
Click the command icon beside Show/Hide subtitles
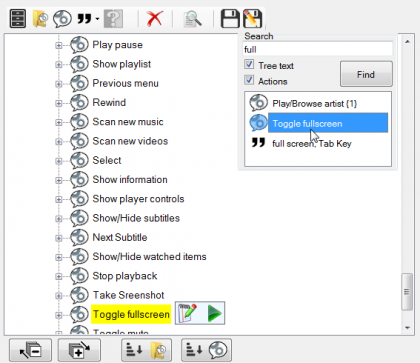79,218
